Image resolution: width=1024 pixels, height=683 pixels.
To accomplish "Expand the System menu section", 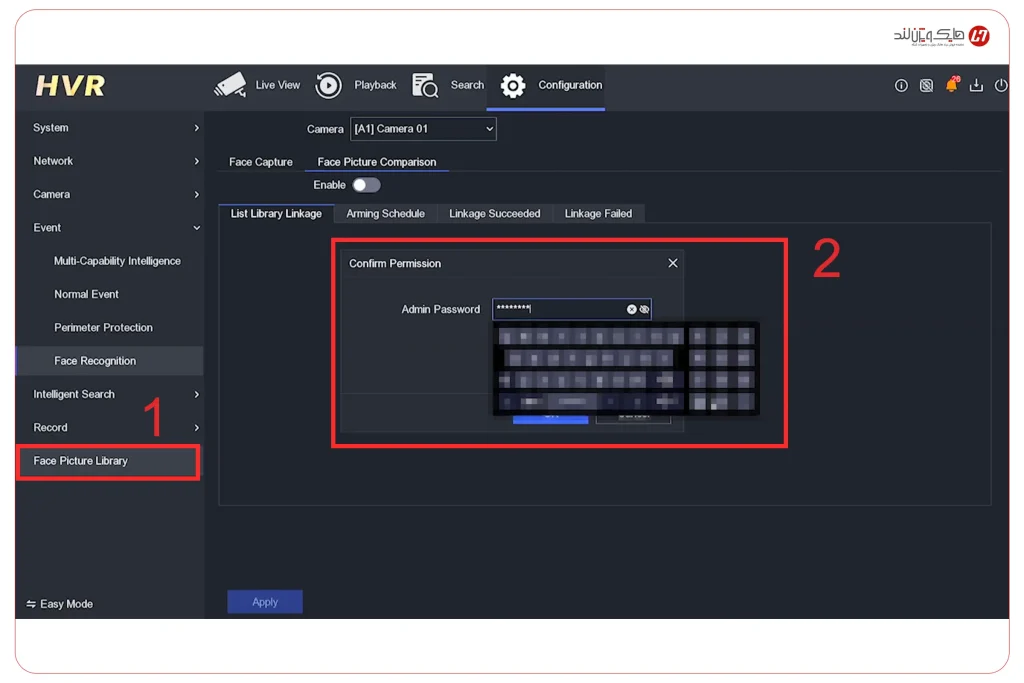I will point(115,128).
